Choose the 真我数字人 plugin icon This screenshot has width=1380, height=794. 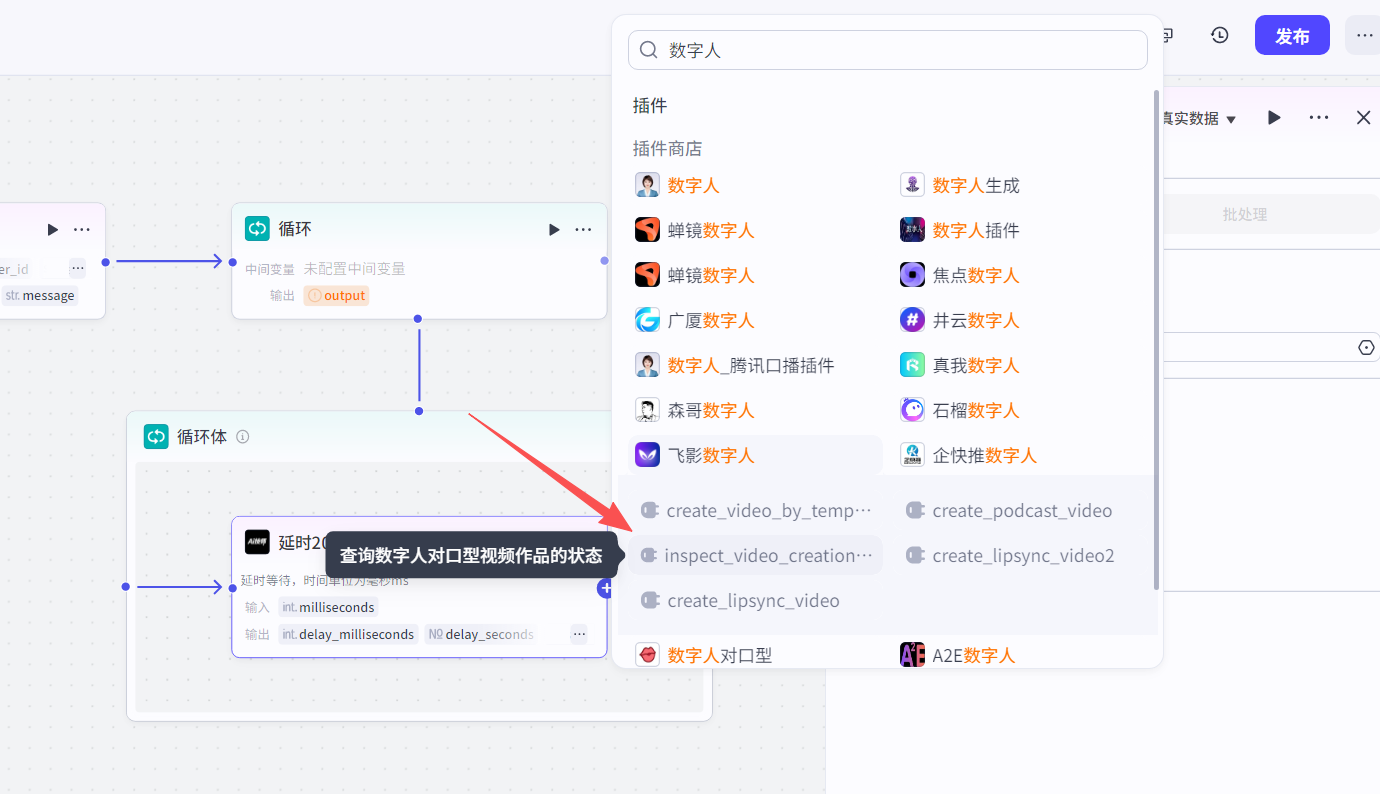(912, 365)
